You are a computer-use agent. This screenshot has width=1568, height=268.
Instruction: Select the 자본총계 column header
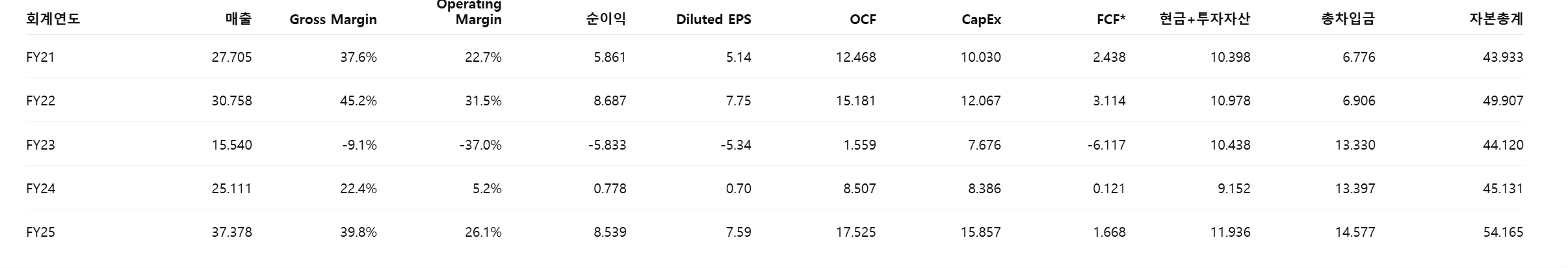click(1496, 19)
